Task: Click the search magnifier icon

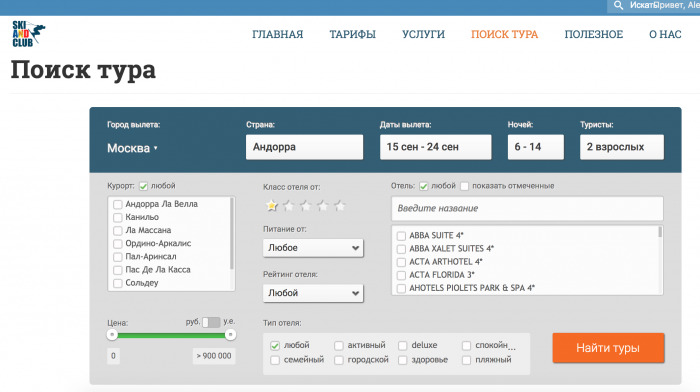Action: (x=618, y=5)
